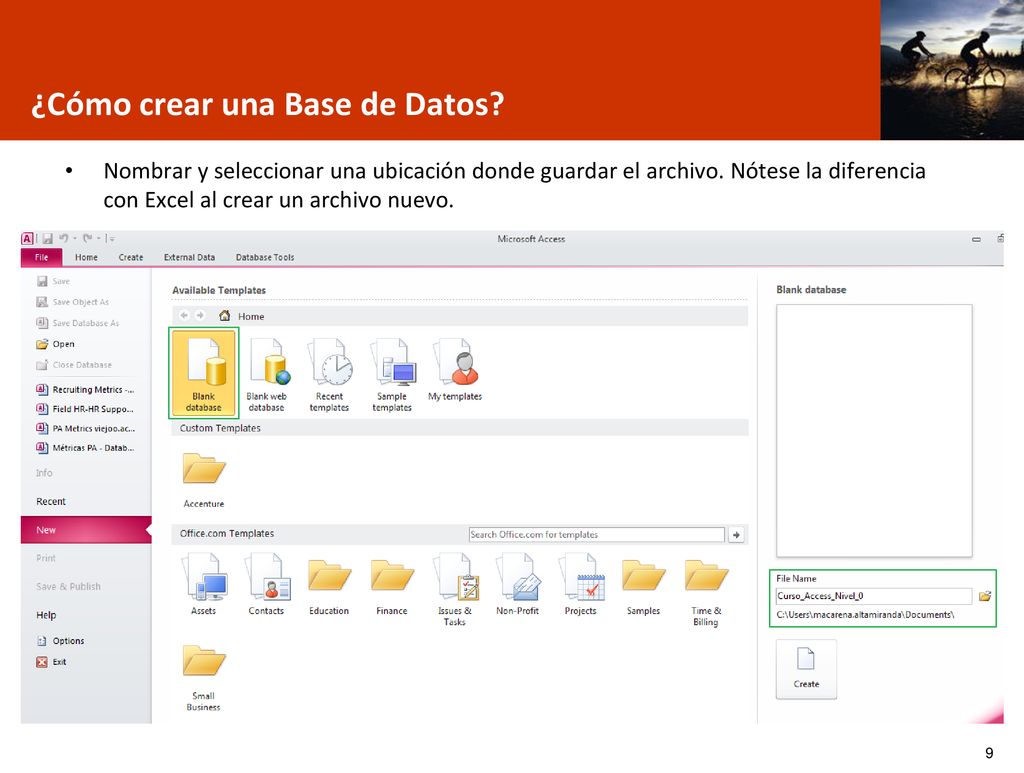Screen dimensions: 1024x773
Task: Click the Home icon in template navigation
Action: (225, 316)
